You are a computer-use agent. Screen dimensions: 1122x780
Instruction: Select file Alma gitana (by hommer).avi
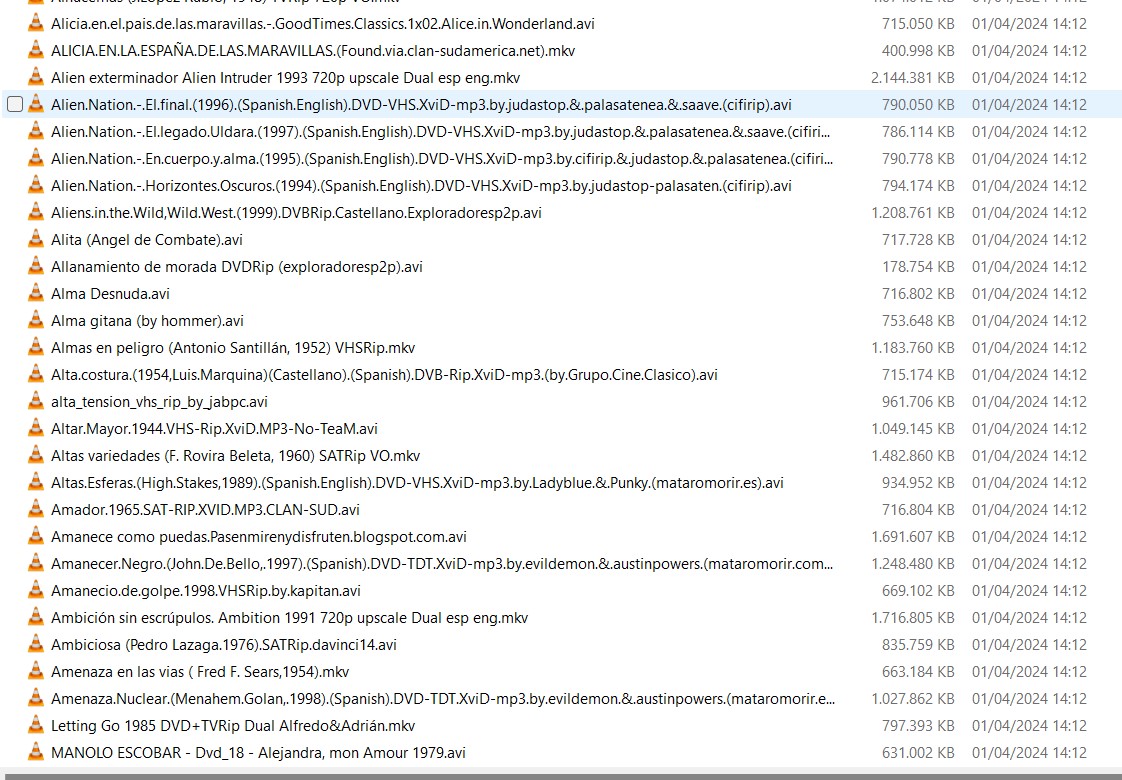pos(147,321)
